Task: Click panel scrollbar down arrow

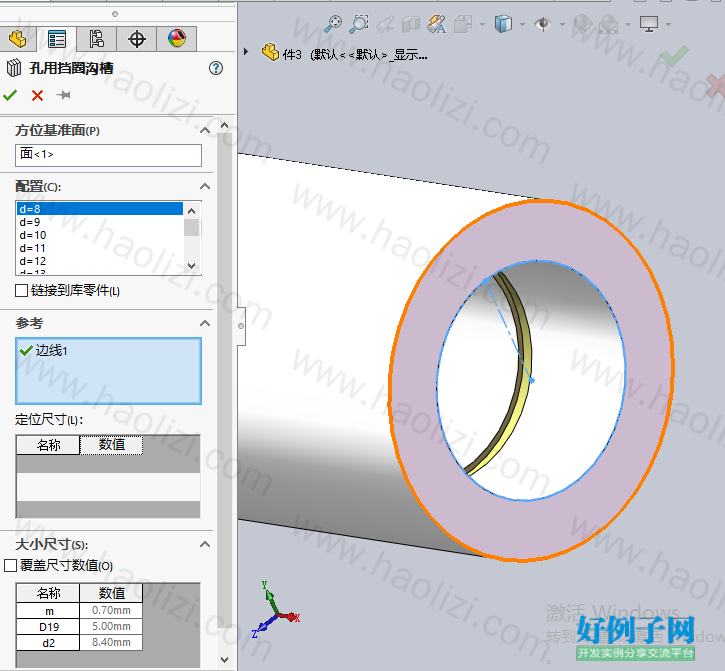Action: pyautogui.click(x=224, y=659)
